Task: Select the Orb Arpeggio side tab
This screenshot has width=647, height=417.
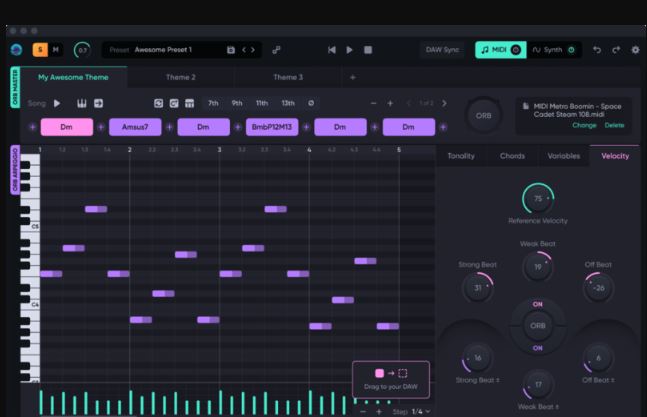Action: coord(15,169)
